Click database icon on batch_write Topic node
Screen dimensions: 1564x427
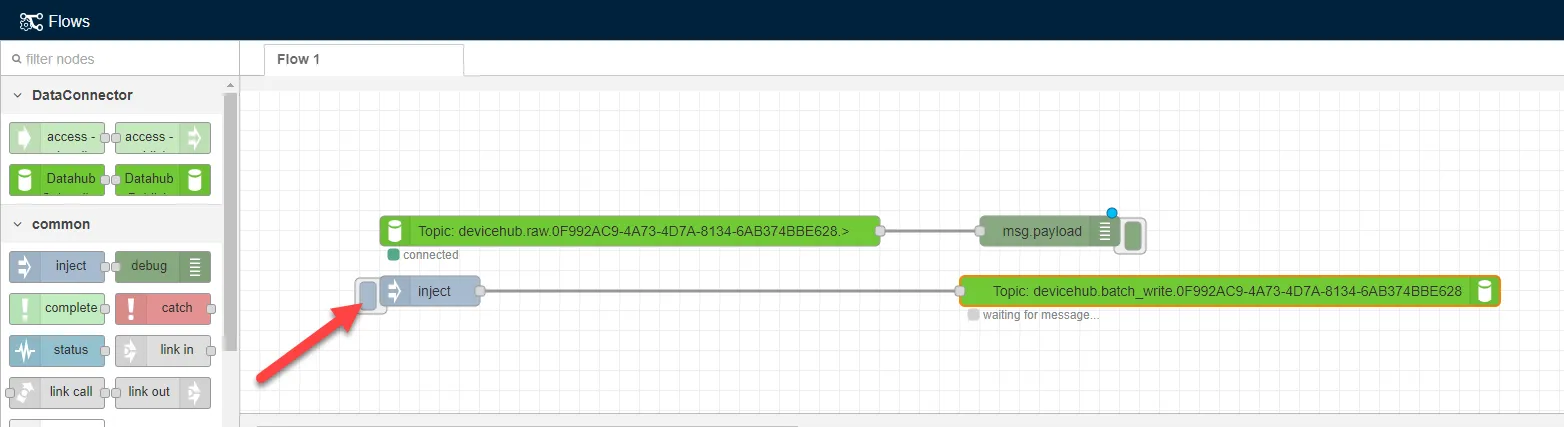pos(1485,291)
